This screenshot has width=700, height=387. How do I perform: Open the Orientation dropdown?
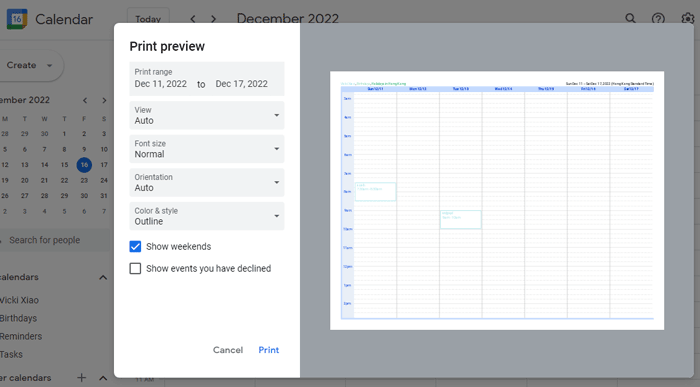[207, 183]
